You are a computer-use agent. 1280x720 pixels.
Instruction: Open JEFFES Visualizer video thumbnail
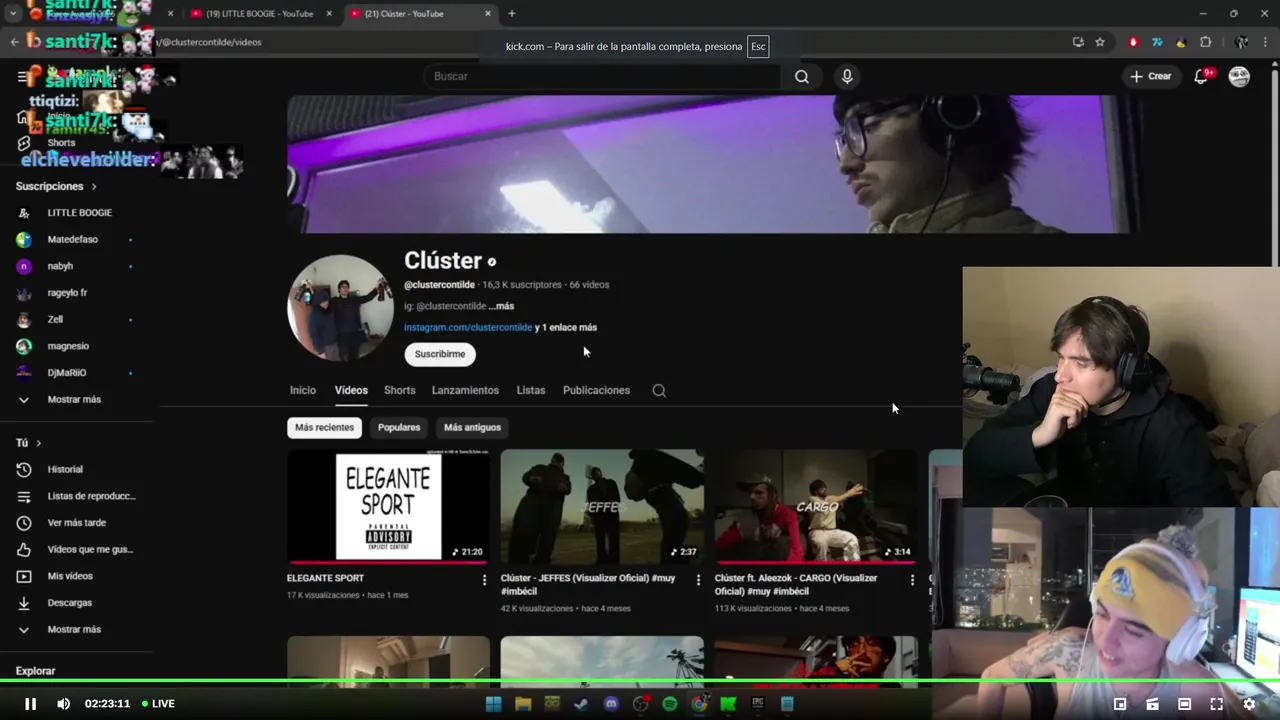pyautogui.click(x=602, y=506)
